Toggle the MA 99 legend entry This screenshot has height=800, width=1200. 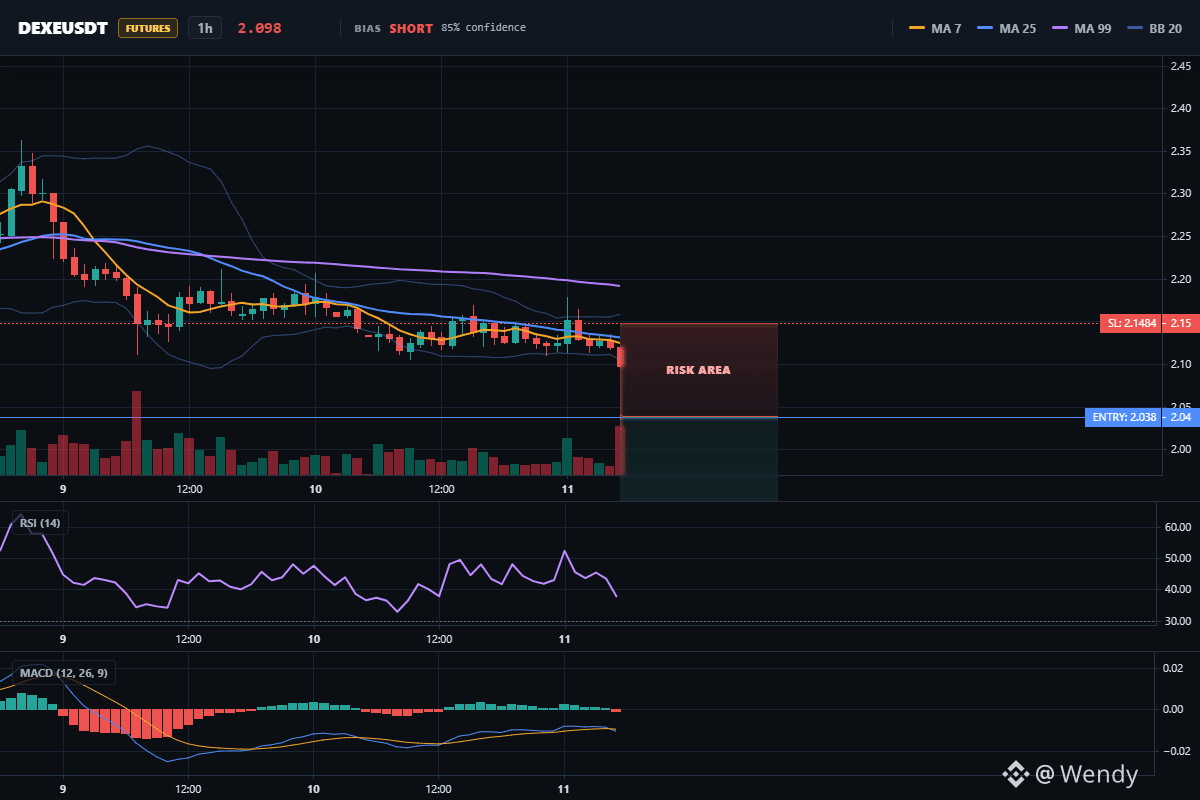click(x=1081, y=28)
